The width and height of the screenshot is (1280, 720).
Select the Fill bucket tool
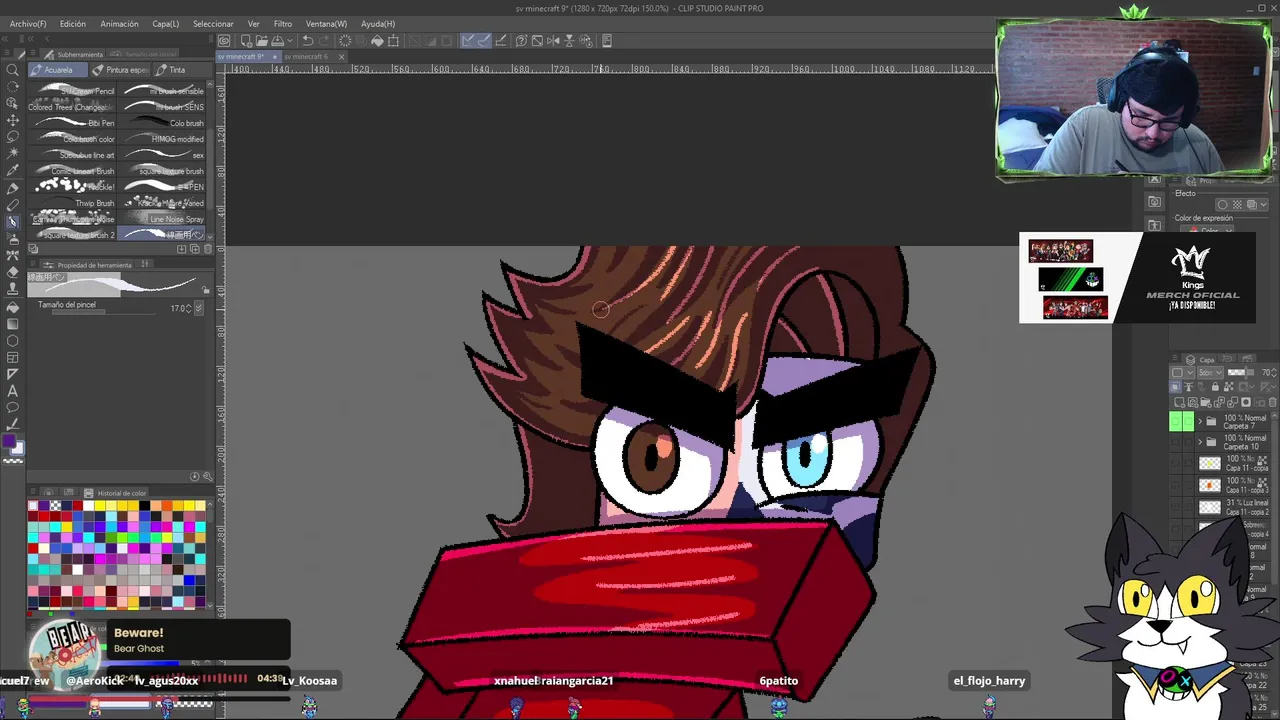point(12,307)
